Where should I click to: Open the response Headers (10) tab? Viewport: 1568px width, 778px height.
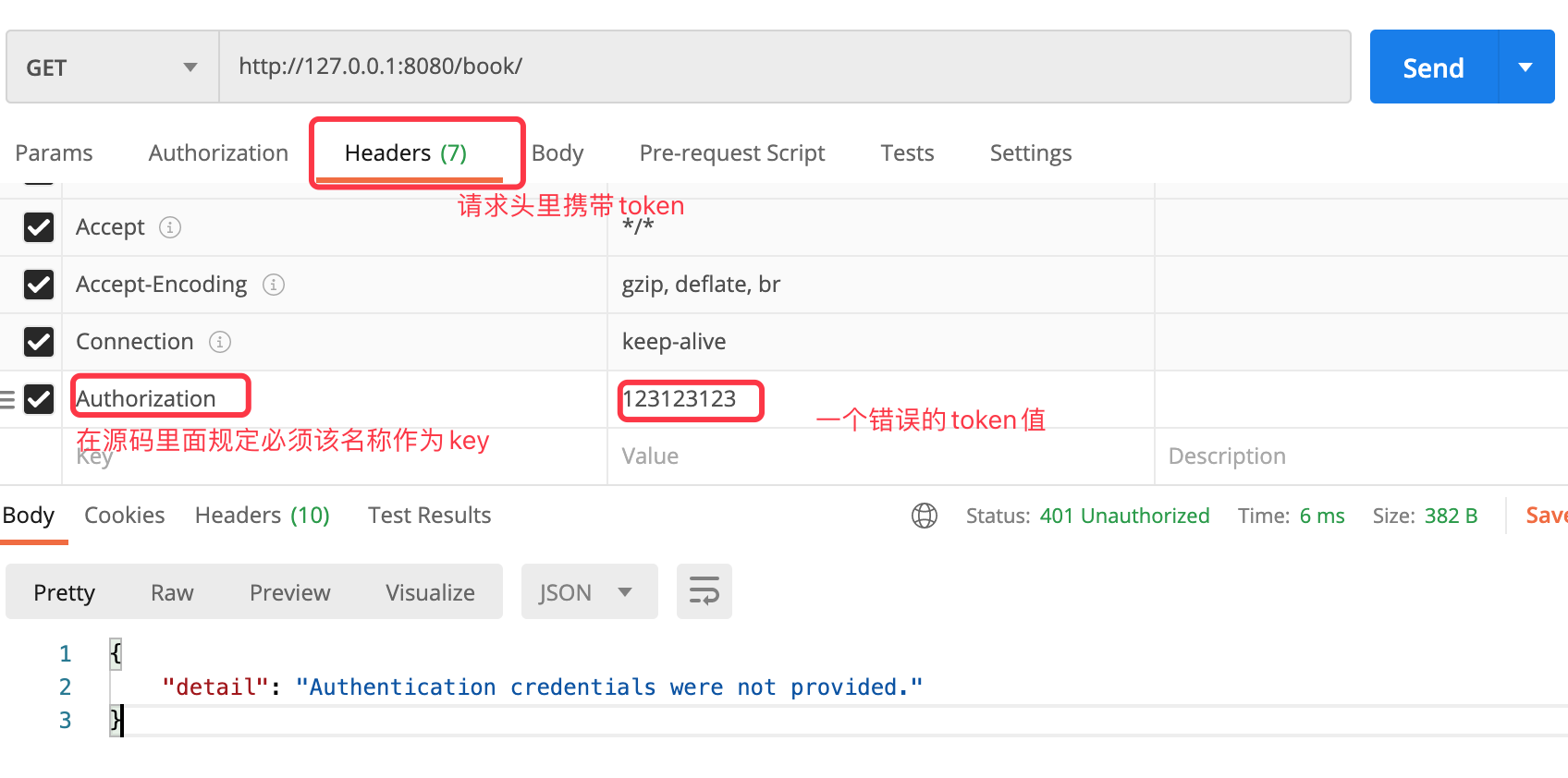pyautogui.click(x=263, y=516)
